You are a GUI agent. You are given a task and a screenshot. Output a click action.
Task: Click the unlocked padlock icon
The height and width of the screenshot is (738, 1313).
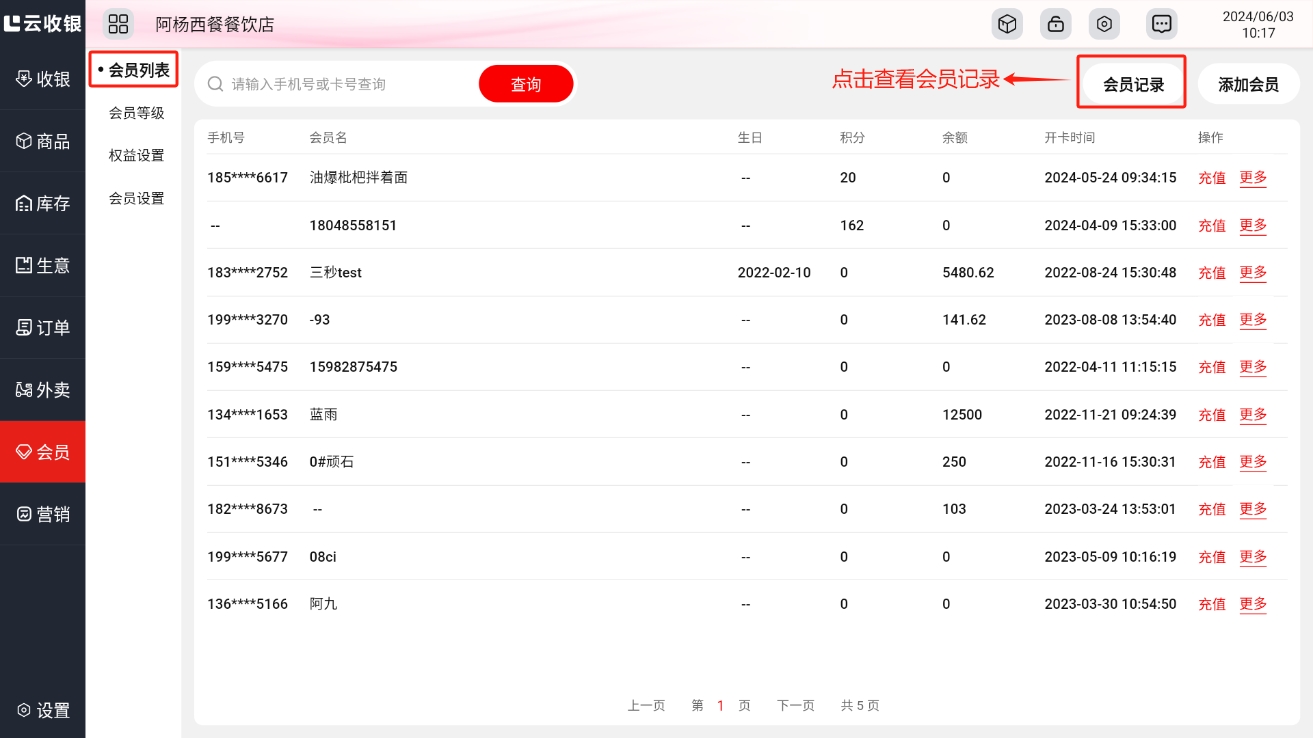pyautogui.click(x=1055, y=24)
